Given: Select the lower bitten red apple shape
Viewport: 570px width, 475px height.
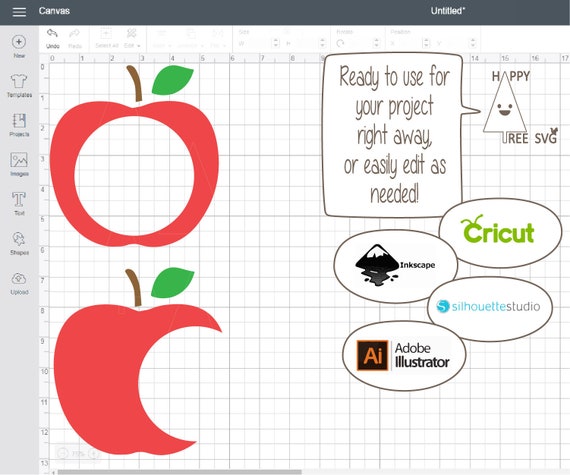Looking at the screenshot, I should click(98, 378).
